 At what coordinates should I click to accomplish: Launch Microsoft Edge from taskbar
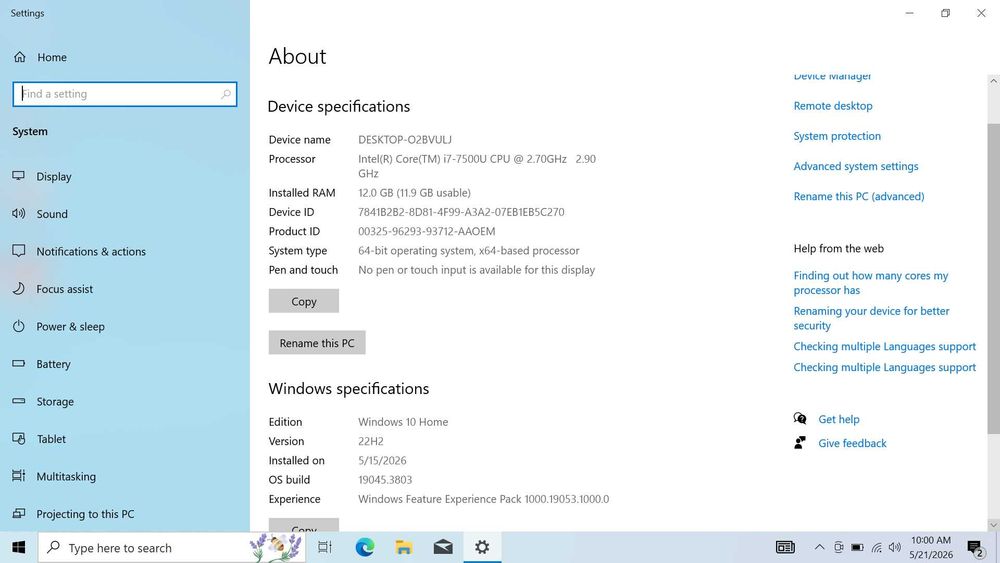365,548
